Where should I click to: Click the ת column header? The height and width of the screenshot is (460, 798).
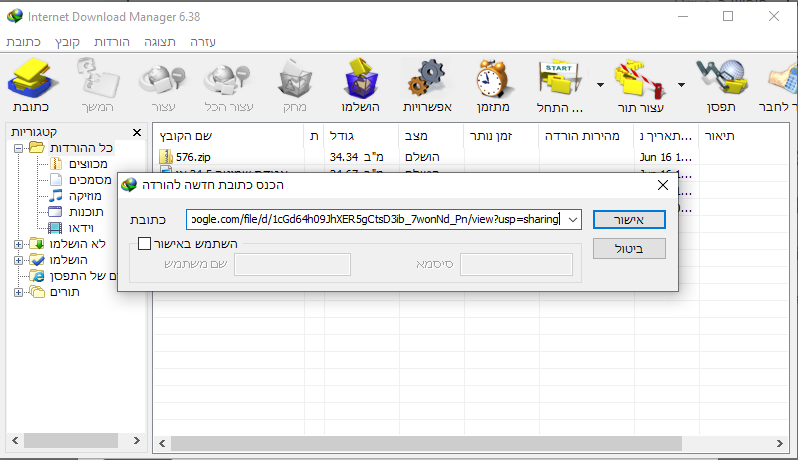point(314,136)
